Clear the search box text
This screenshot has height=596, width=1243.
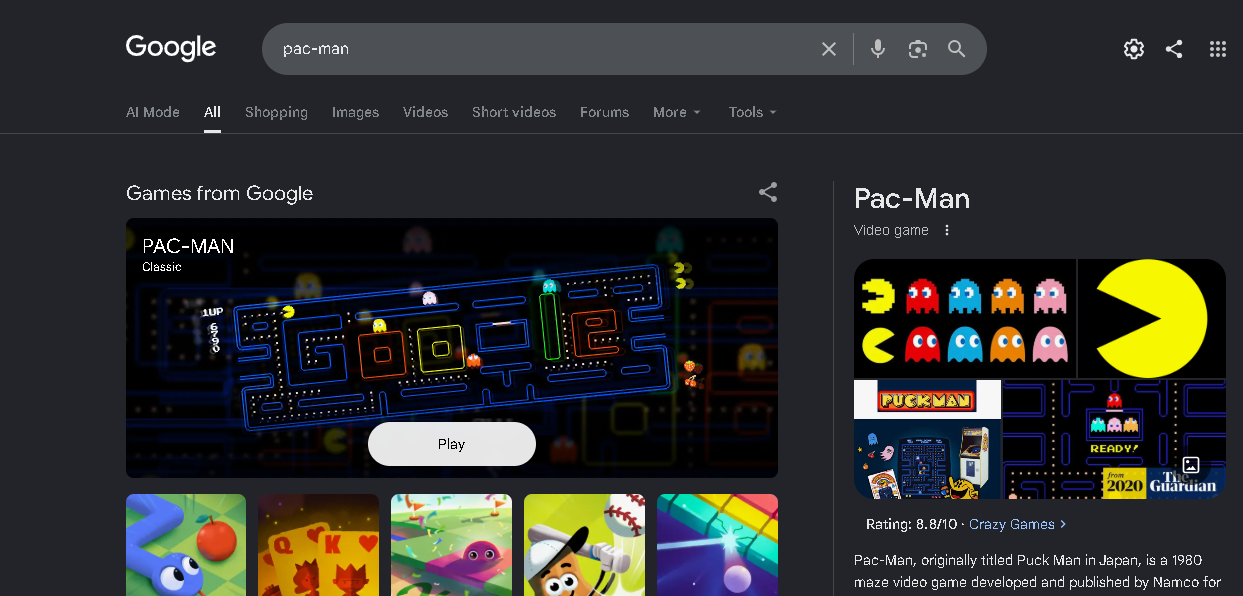click(829, 49)
